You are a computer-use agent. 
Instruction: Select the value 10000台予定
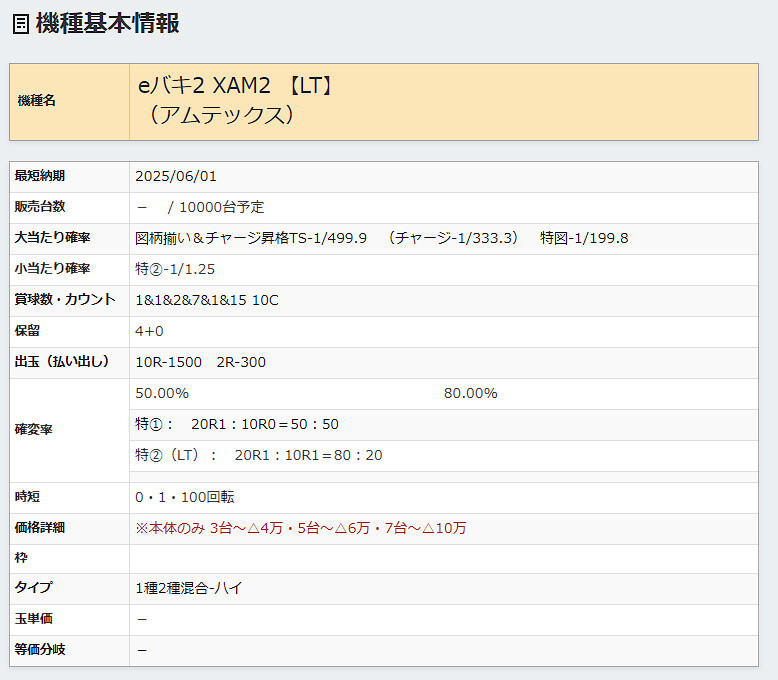(x=222, y=207)
